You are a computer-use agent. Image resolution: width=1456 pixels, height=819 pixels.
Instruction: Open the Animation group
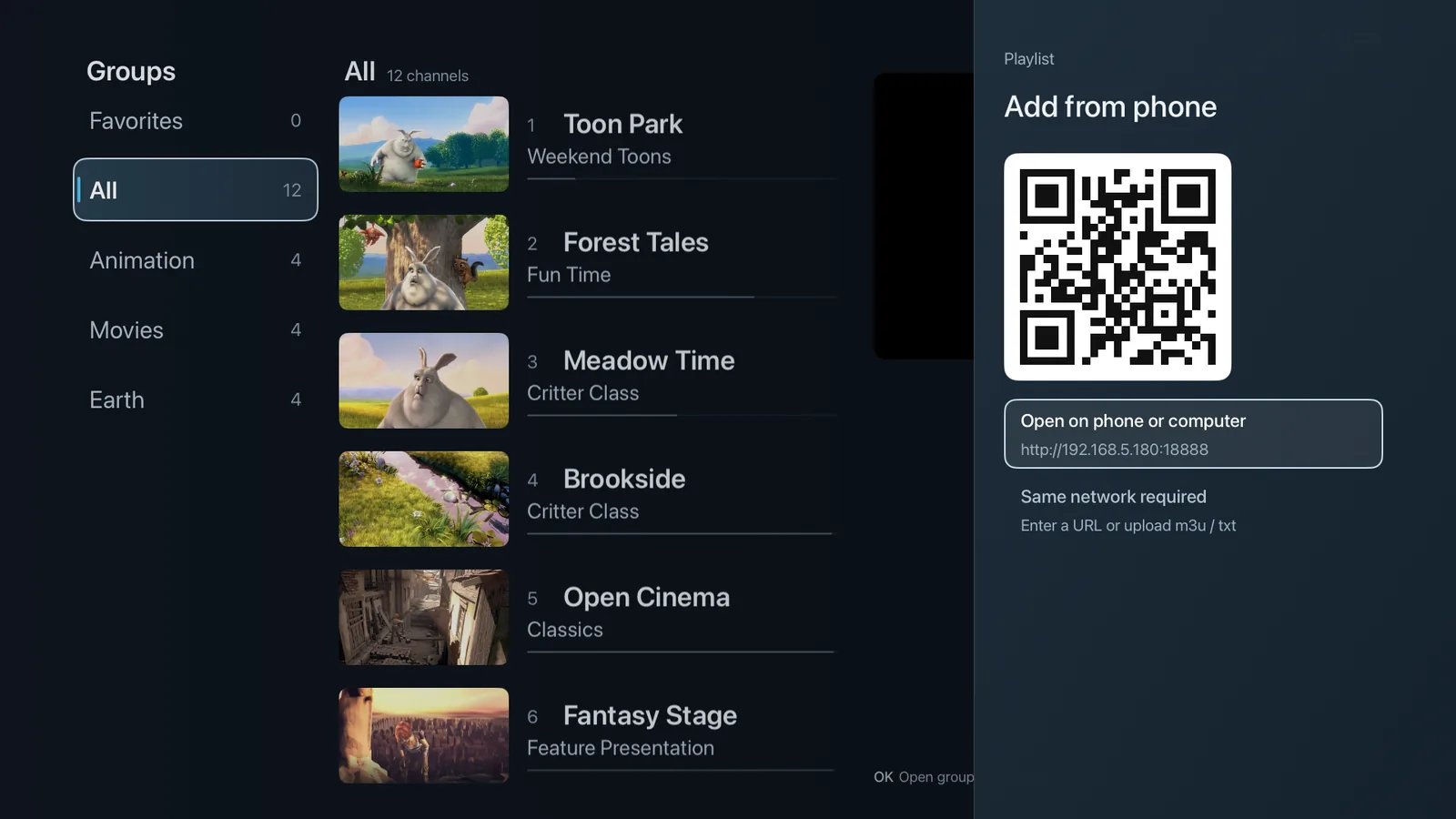coord(195,260)
